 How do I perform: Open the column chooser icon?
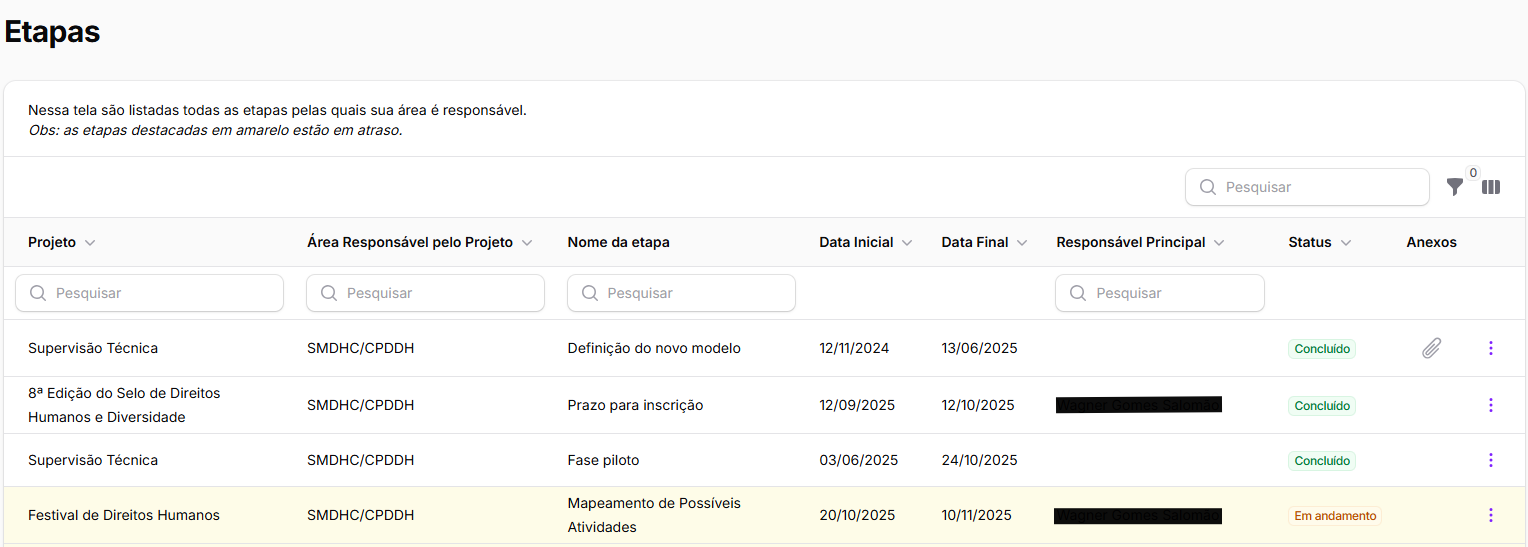tap(1491, 187)
